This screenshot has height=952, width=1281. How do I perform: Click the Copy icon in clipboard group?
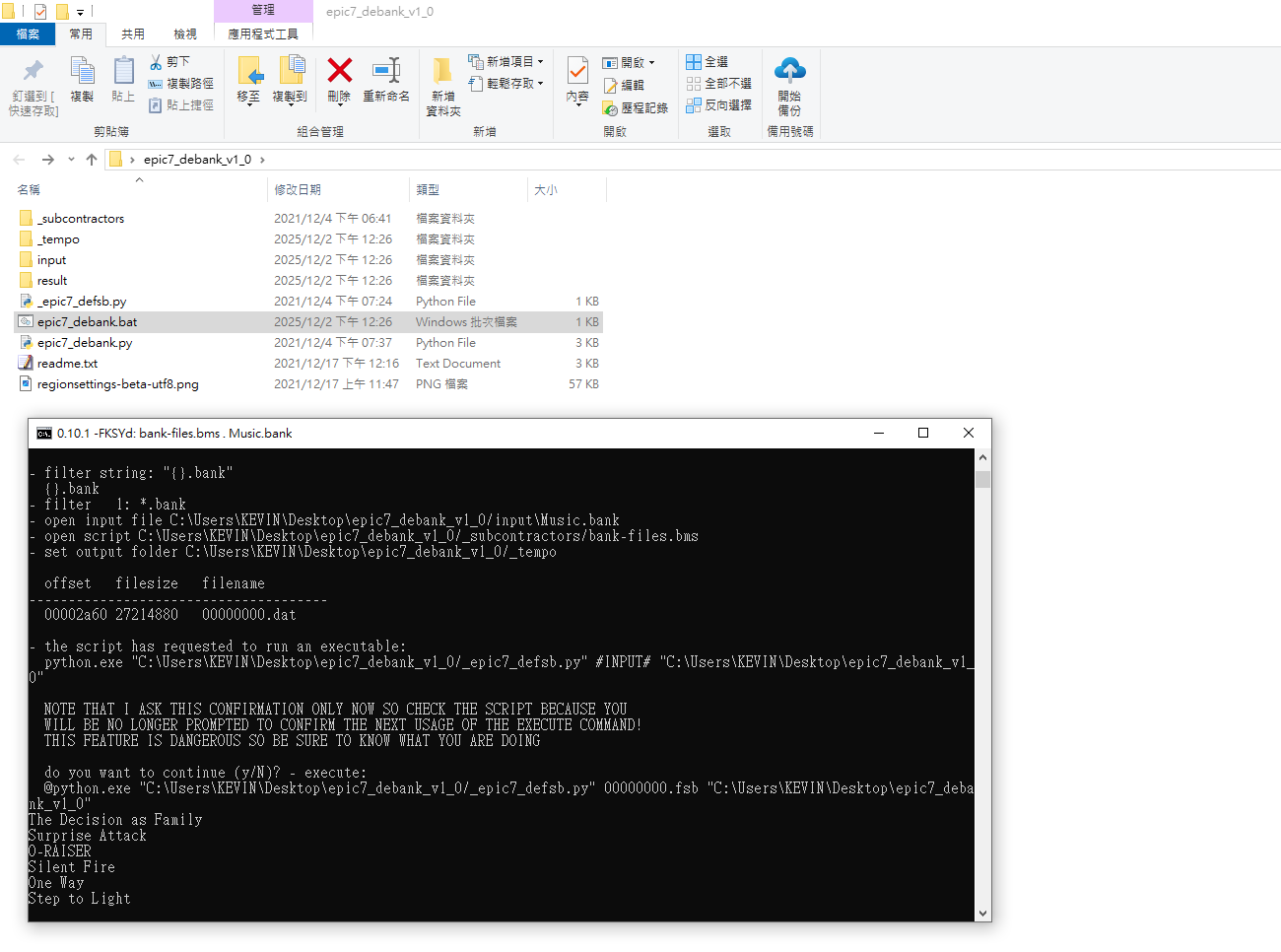pos(82,71)
